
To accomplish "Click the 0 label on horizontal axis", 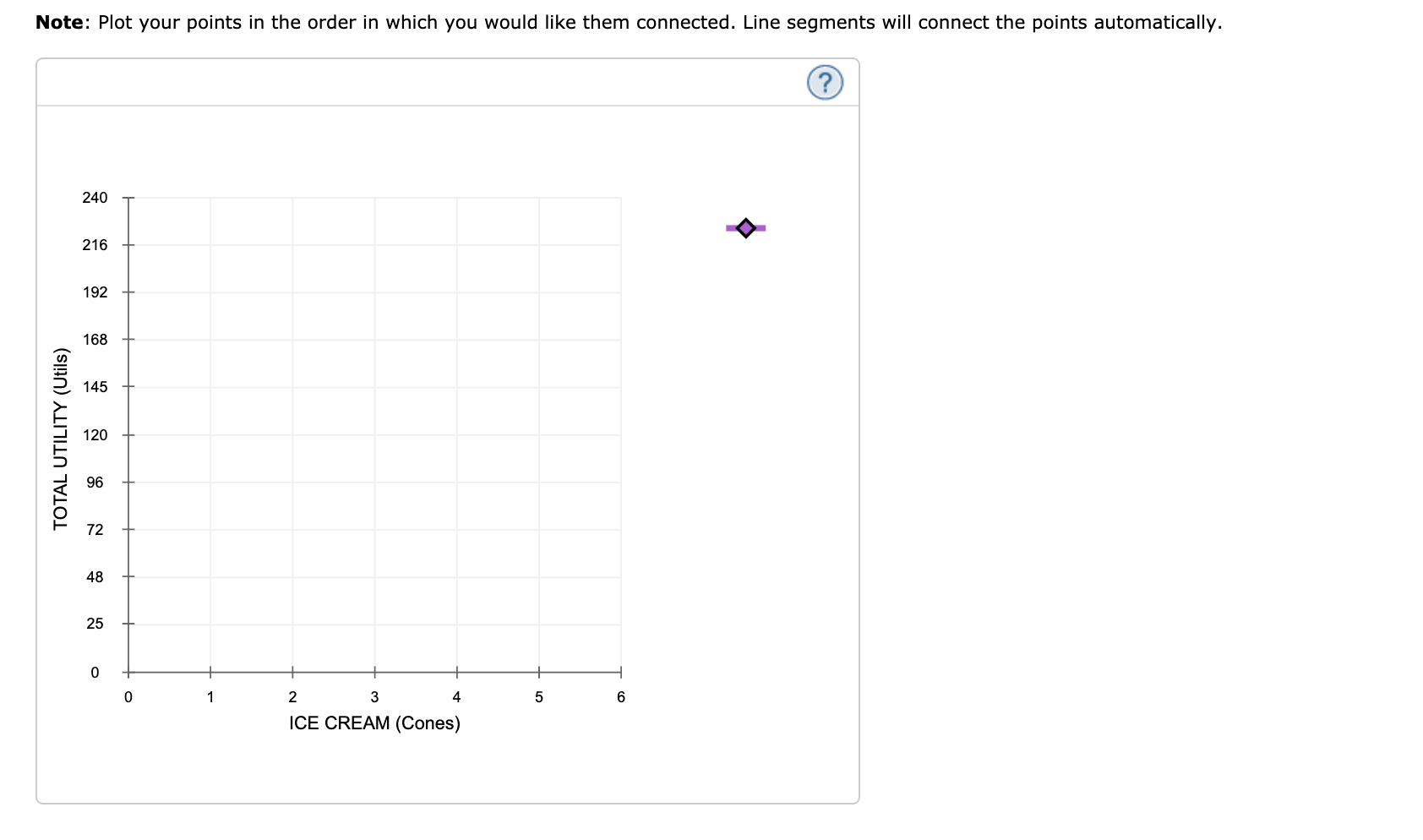I will click(x=128, y=695).
